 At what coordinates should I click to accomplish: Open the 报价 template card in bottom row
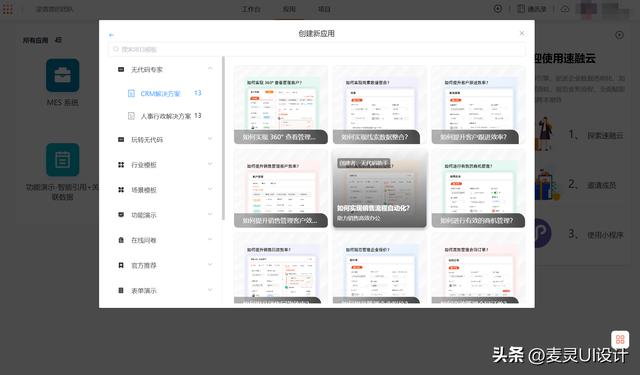380,268
